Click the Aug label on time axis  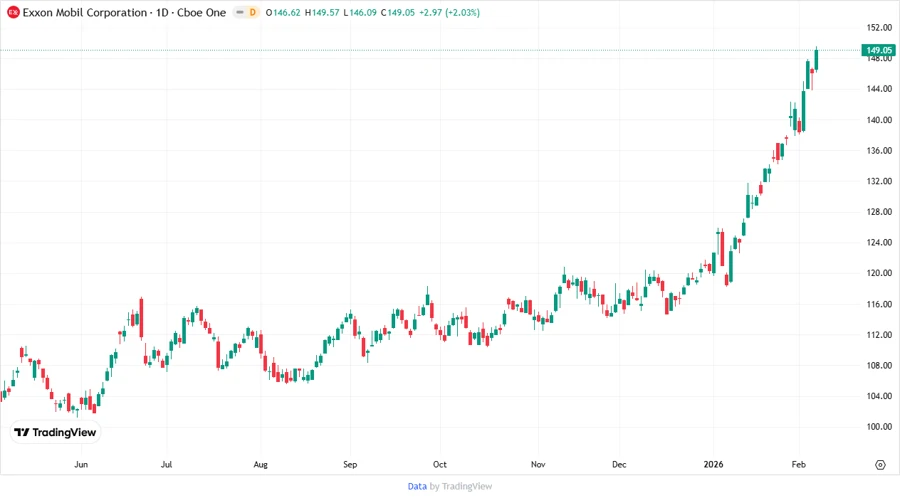coord(261,464)
